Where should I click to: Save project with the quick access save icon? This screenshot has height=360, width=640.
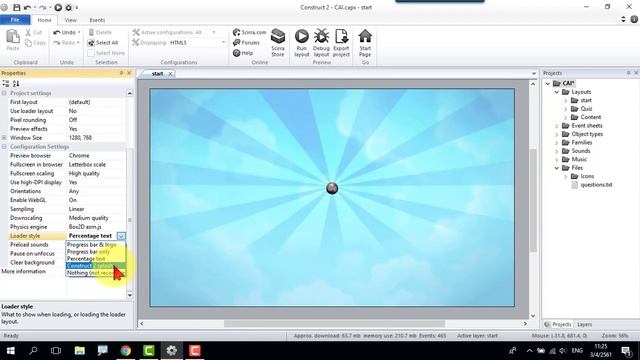pyautogui.click(x=16, y=7)
